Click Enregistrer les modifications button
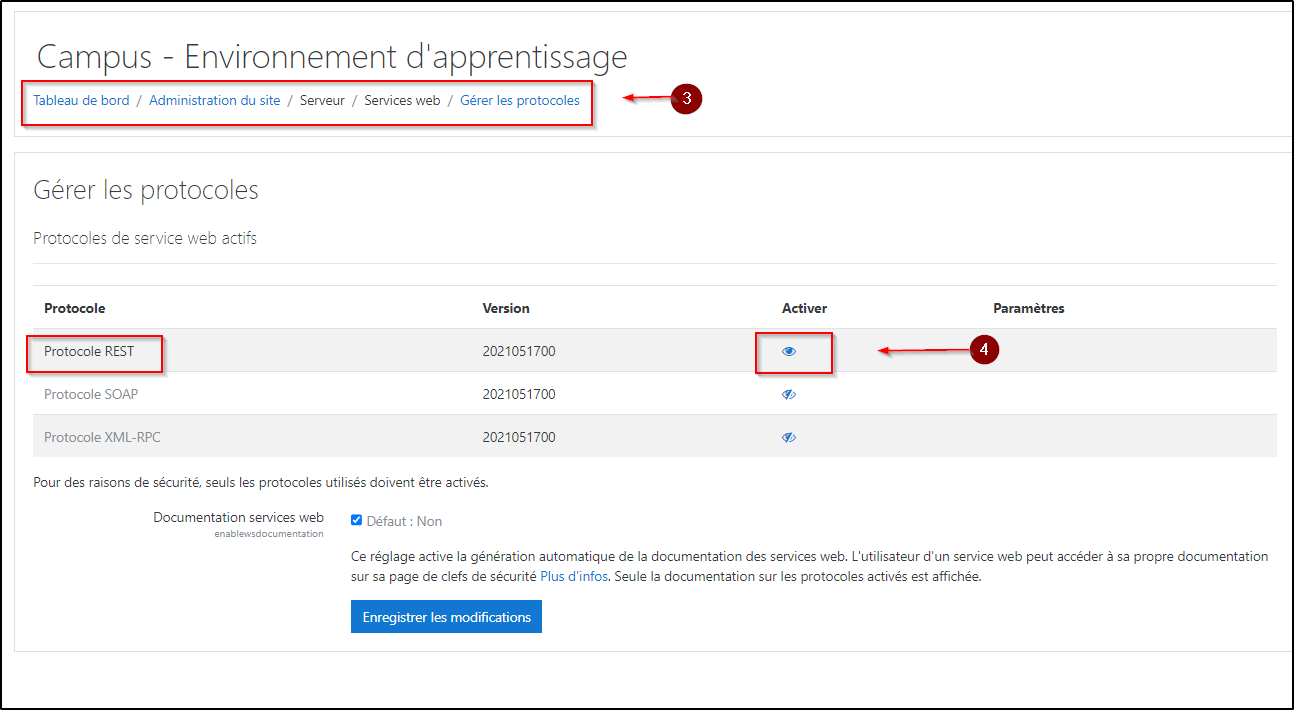This screenshot has width=1294, height=710. pyautogui.click(x=446, y=617)
